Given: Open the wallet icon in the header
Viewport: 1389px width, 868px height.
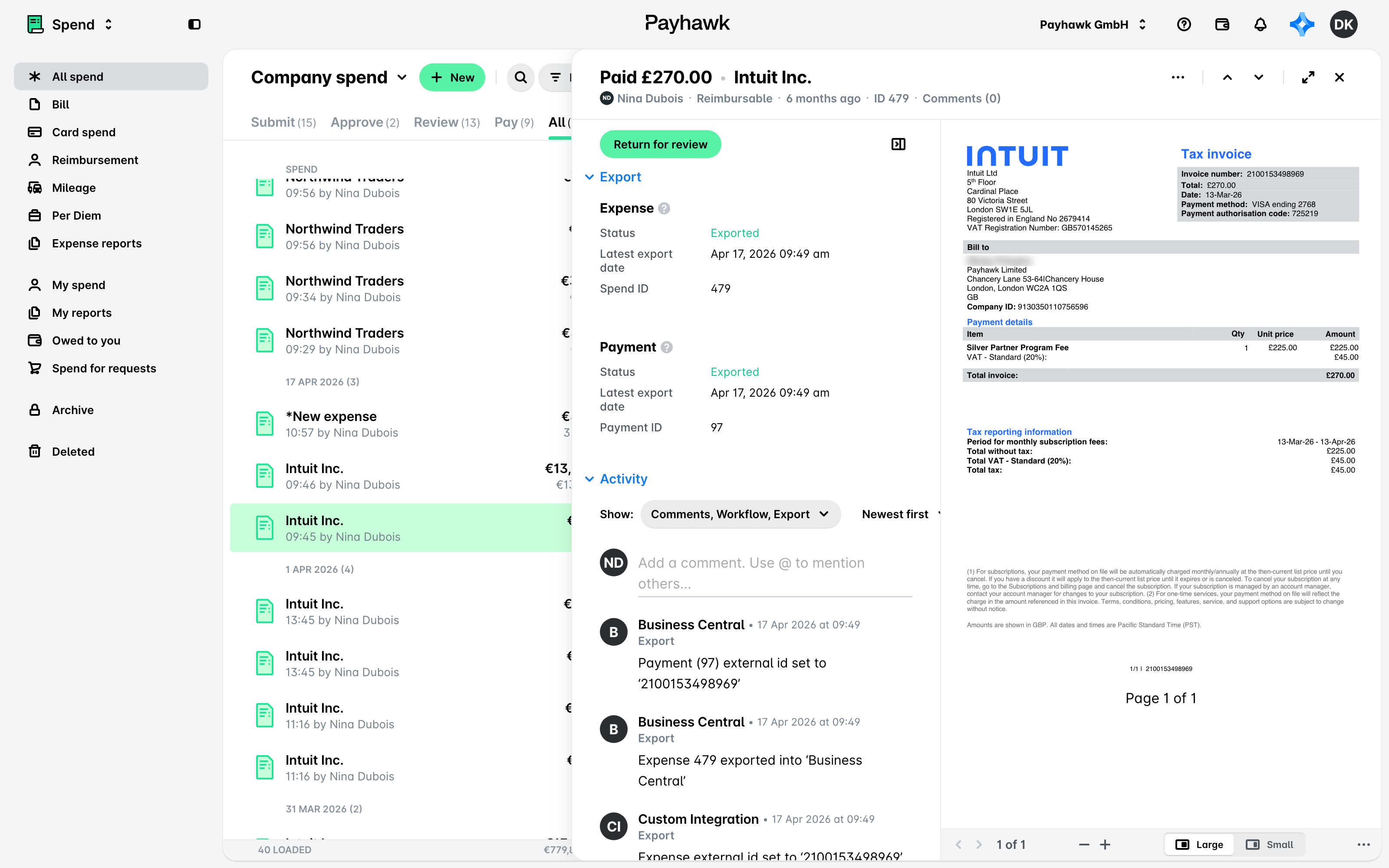Looking at the screenshot, I should click(x=1222, y=25).
